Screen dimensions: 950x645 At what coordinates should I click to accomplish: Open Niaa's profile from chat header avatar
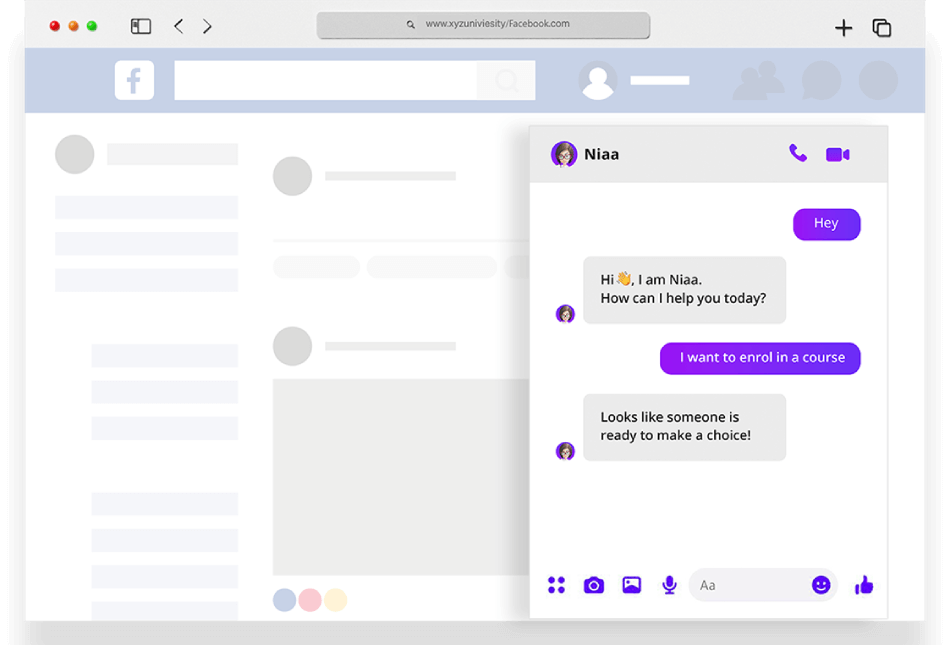coord(564,154)
